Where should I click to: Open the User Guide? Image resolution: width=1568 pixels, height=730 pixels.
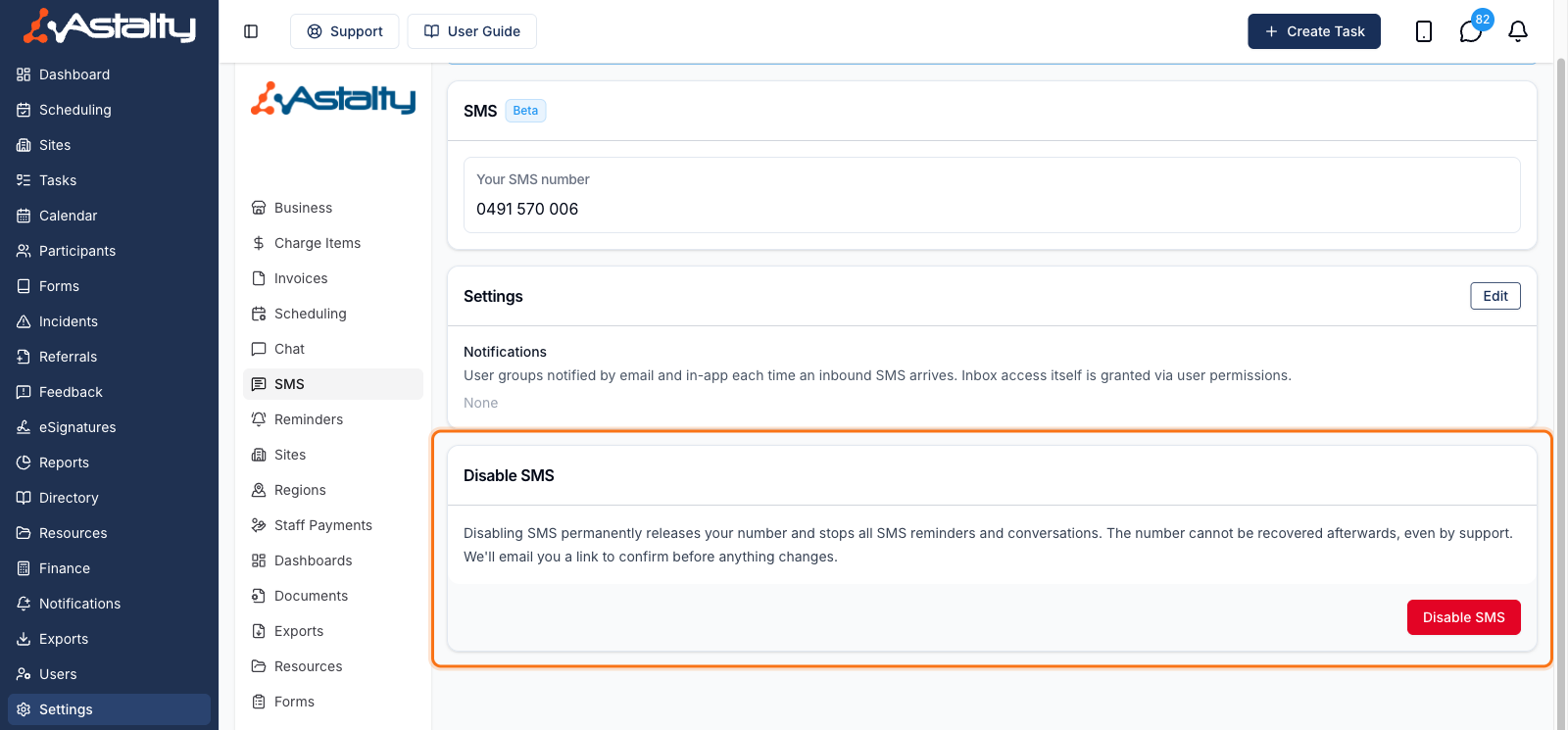pos(471,31)
